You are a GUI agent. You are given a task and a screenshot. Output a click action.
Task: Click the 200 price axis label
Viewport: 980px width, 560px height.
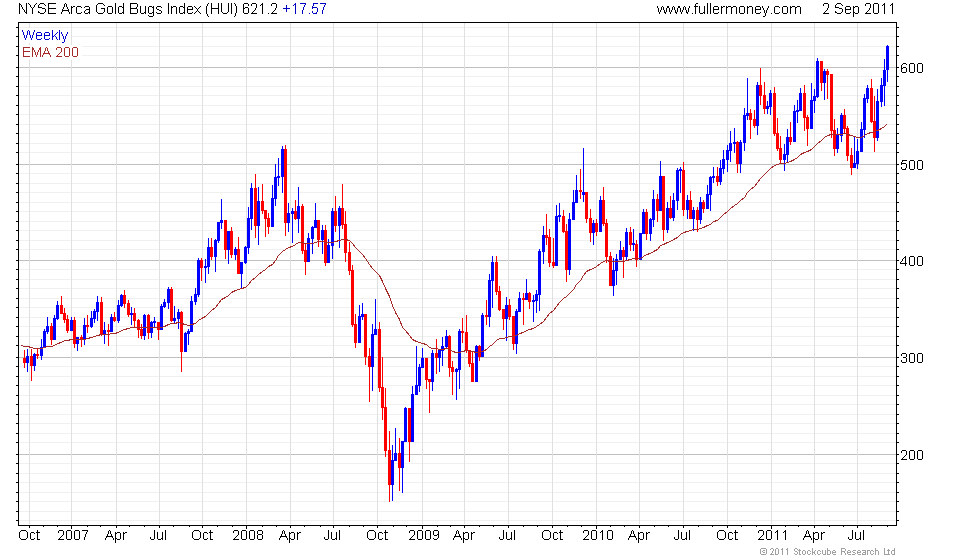[912, 455]
